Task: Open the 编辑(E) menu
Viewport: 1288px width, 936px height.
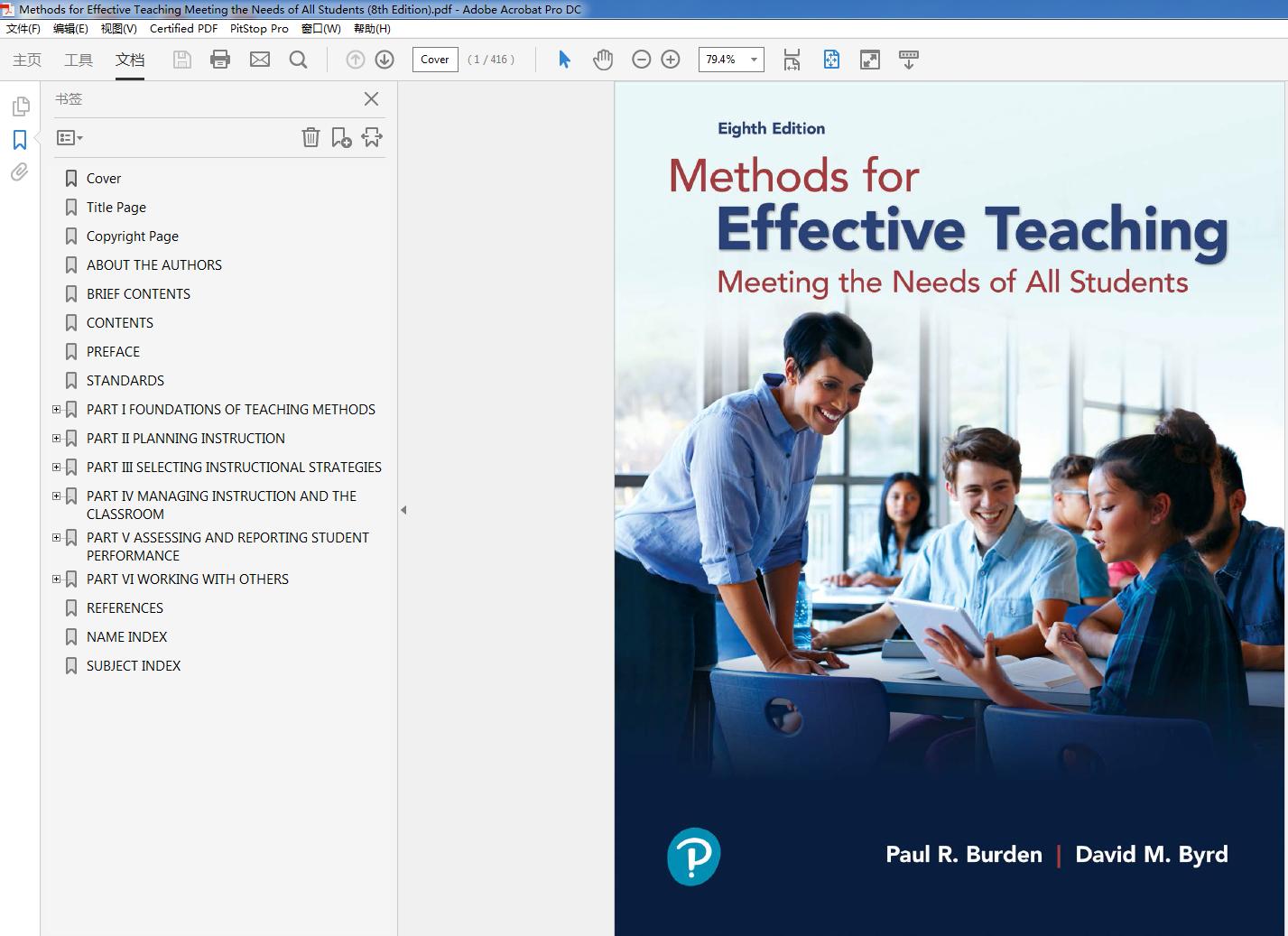Action: pyautogui.click(x=70, y=29)
